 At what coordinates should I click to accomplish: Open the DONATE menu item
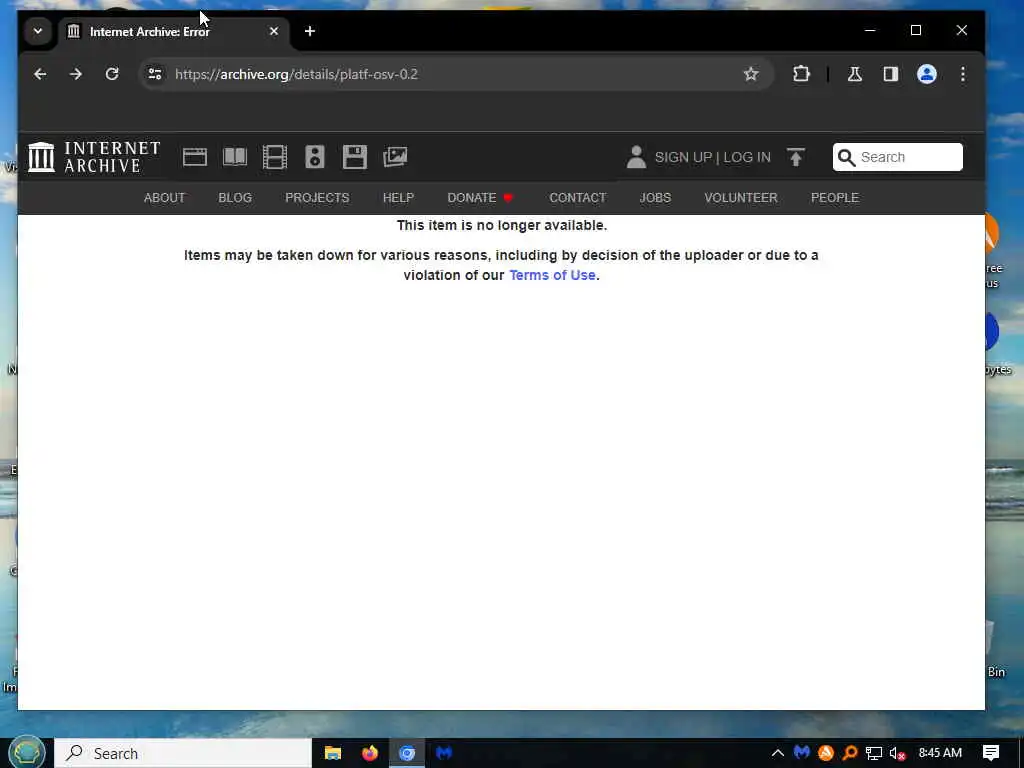tap(481, 198)
